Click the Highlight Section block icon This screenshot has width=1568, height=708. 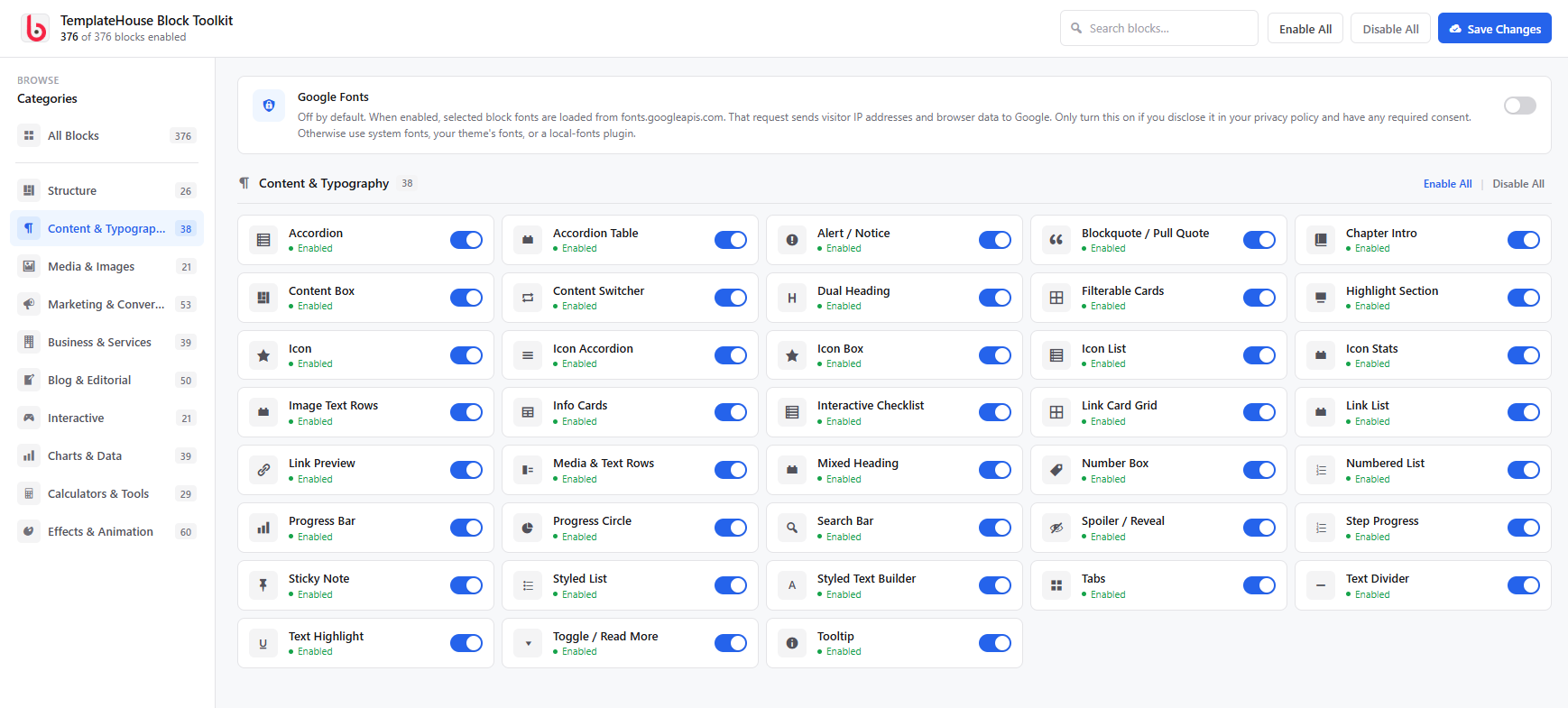1321,298
